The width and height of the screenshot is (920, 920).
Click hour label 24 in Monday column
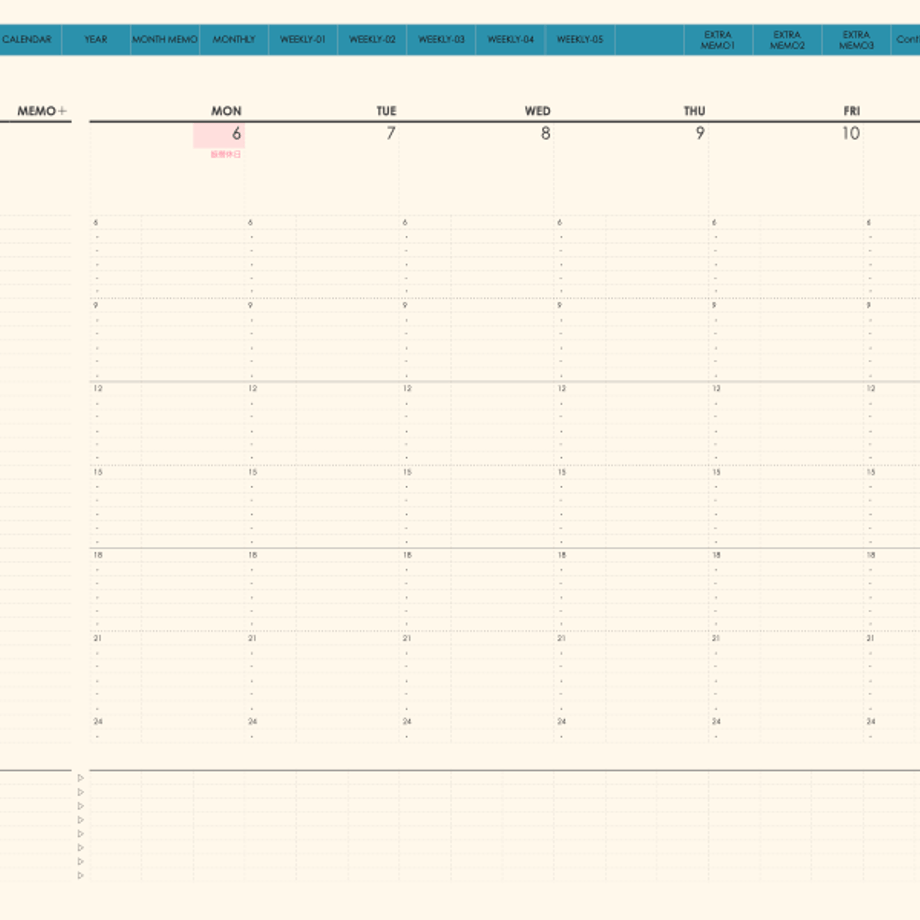coord(98,721)
